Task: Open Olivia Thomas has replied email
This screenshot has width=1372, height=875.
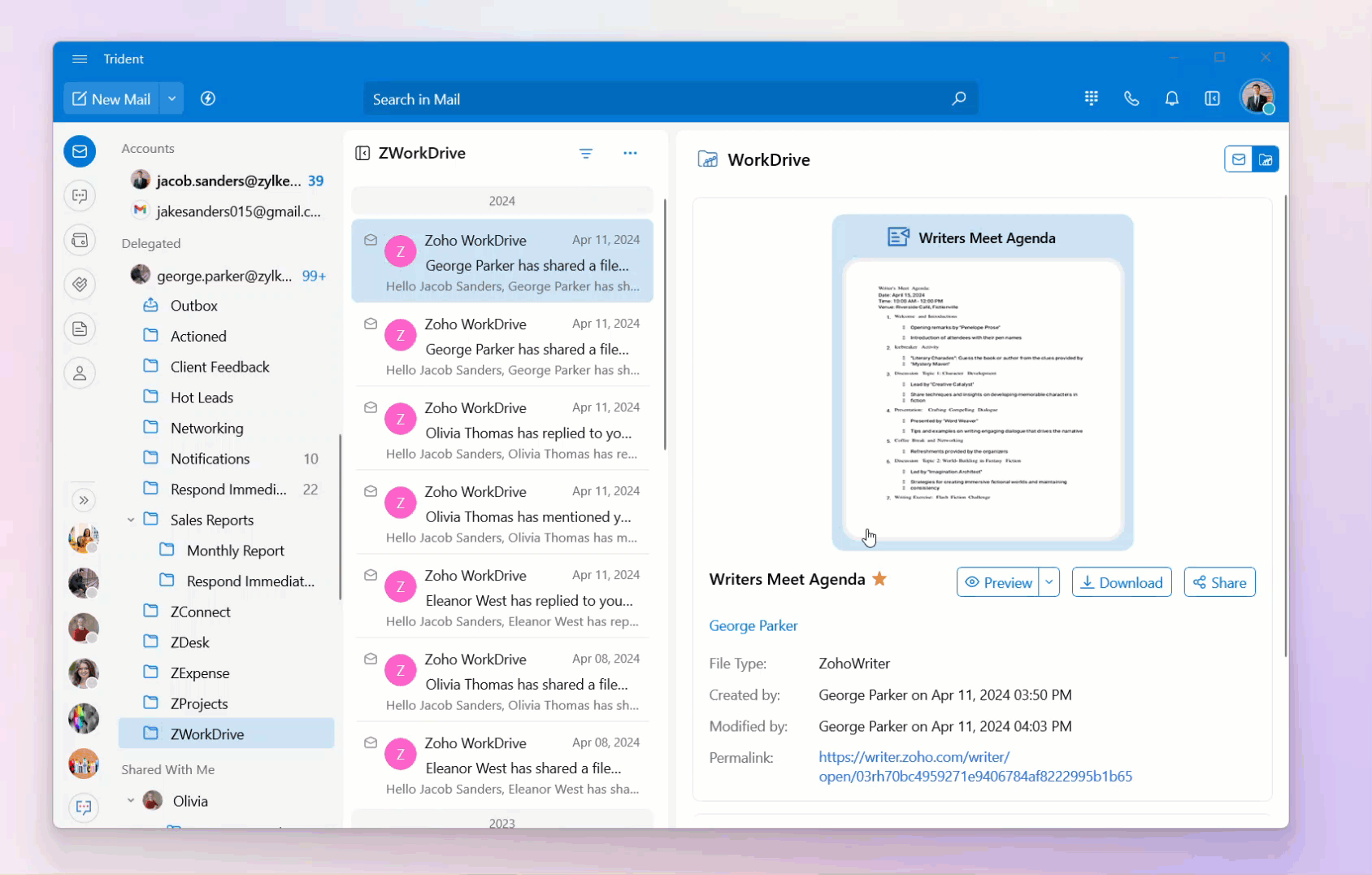Action: coord(502,429)
